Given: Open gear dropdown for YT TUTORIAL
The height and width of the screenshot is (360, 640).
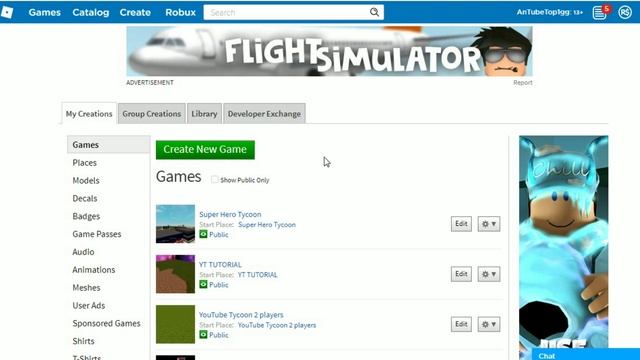Looking at the screenshot, I should pyautogui.click(x=489, y=274).
